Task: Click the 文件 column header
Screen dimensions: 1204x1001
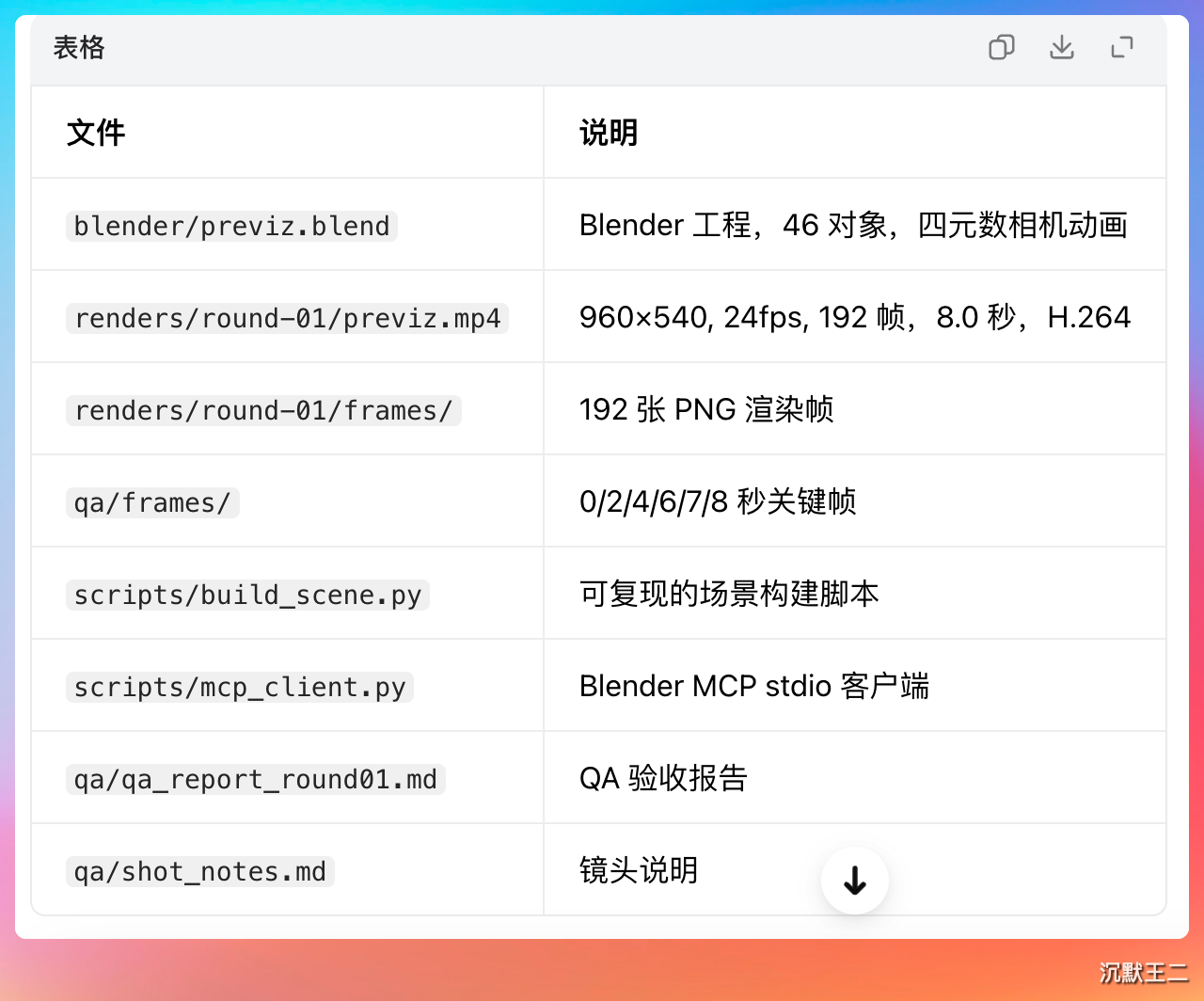Action: coord(96,133)
